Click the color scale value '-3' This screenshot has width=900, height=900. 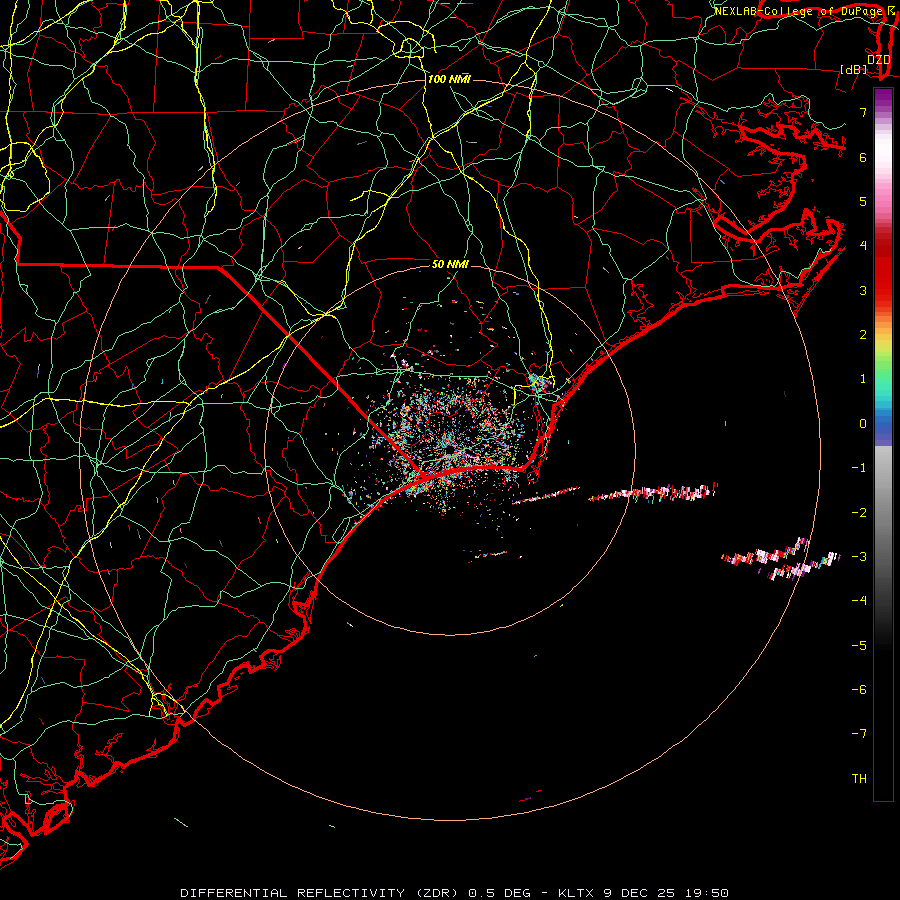click(x=859, y=557)
